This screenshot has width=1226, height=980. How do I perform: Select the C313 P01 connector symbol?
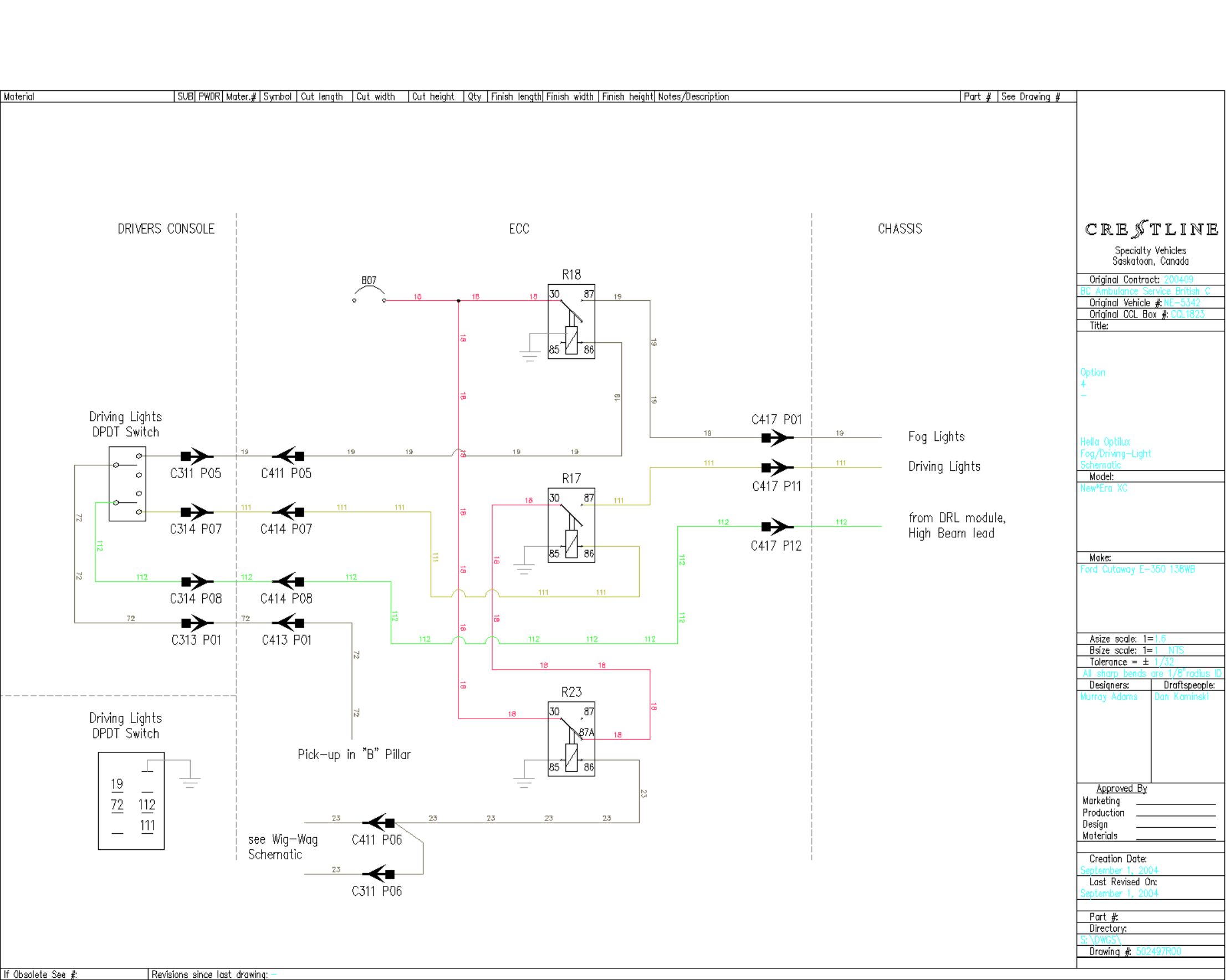(197, 623)
